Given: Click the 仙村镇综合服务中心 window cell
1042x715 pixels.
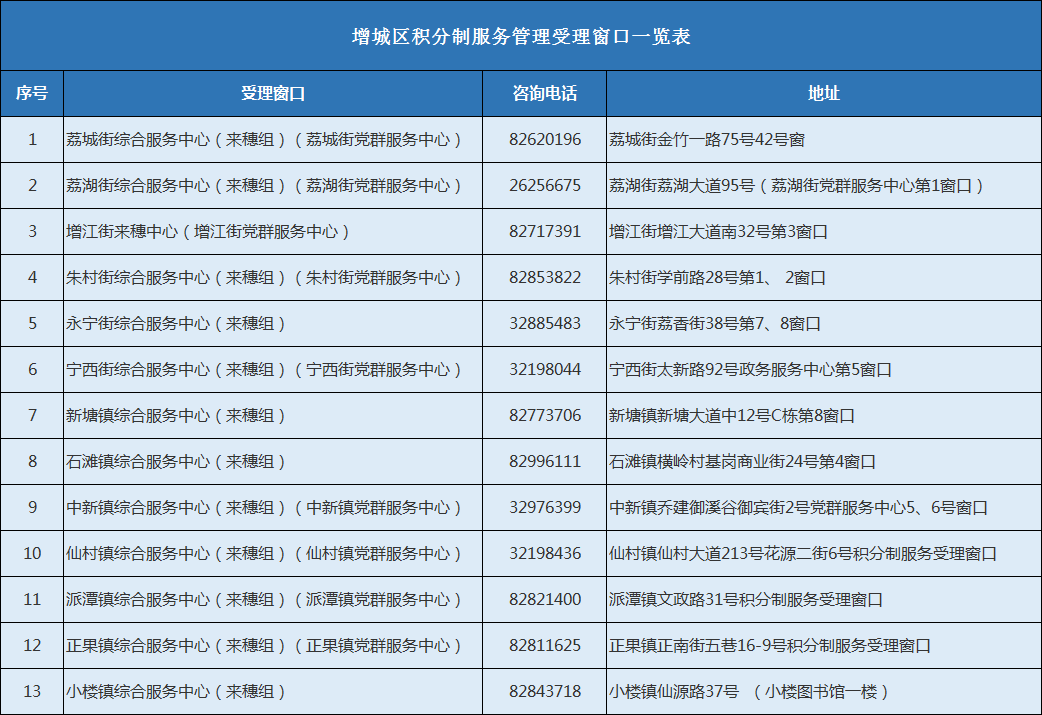Looking at the screenshot, I should click(x=272, y=554).
